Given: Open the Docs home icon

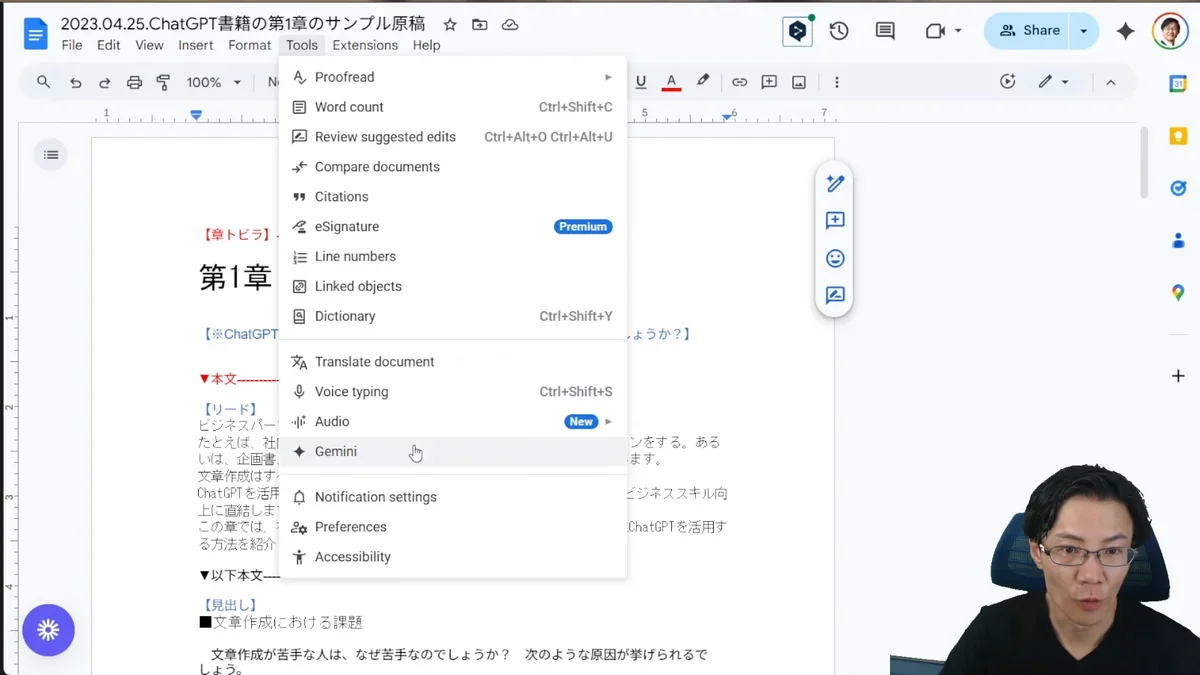Looking at the screenshot, I should tap(36, 35).
